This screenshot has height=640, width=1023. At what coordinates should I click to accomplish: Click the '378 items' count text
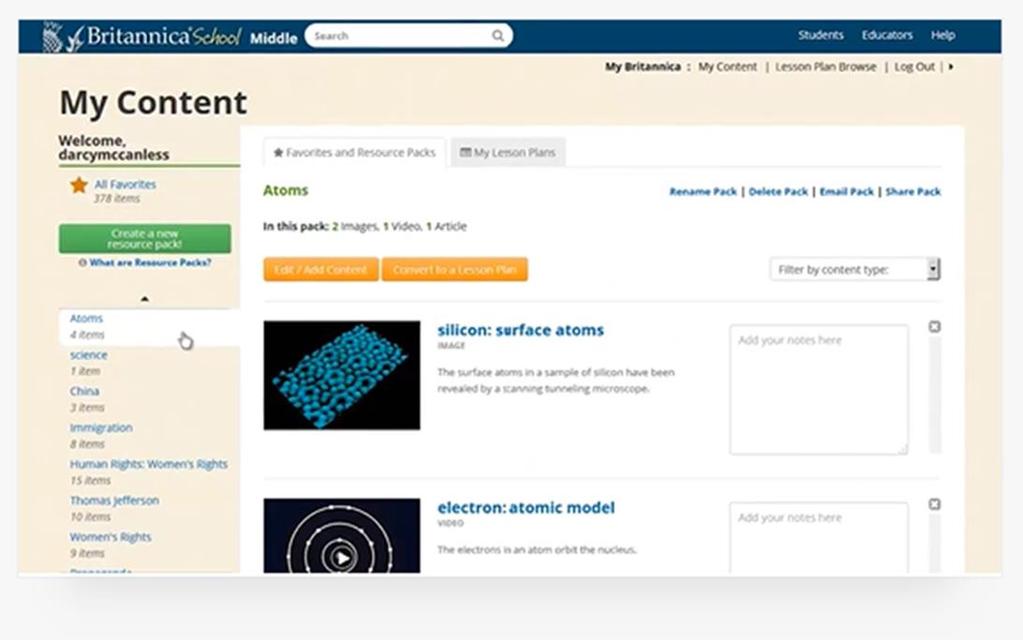click(117, 198)
